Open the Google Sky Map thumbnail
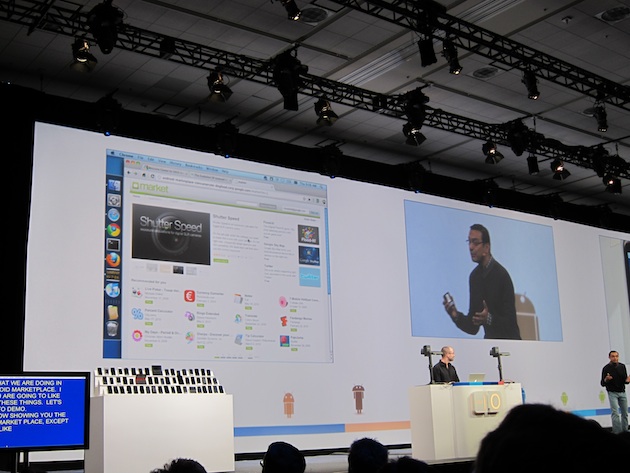This screenshot has height=473, width=630. click(309, 256)
